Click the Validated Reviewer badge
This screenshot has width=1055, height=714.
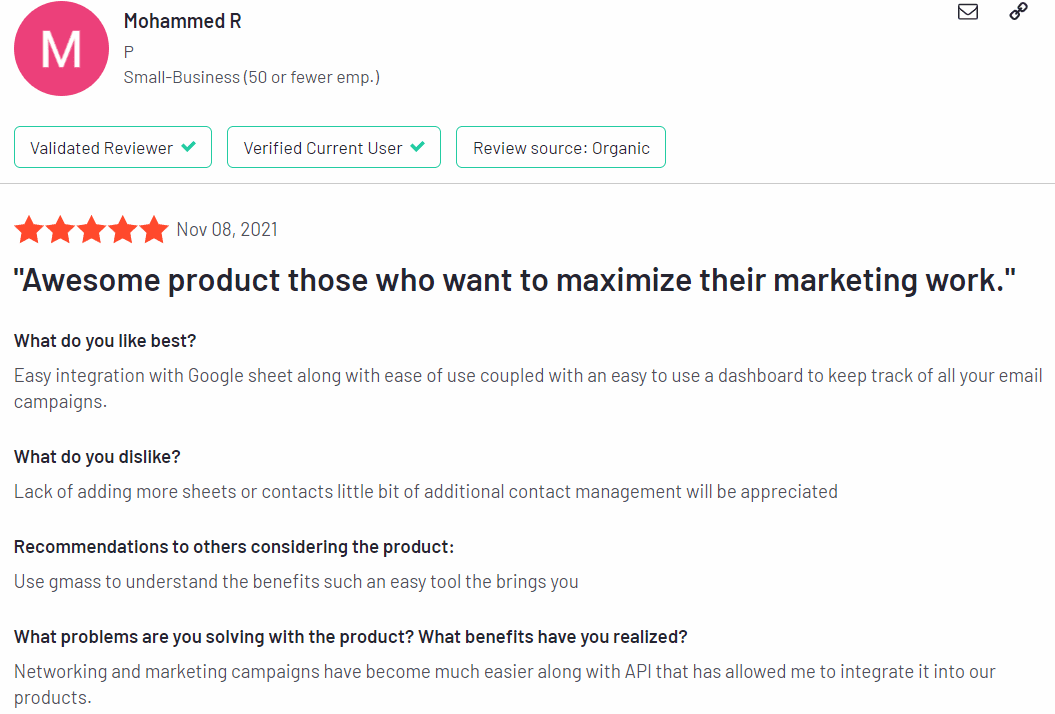tap(113, 147)
